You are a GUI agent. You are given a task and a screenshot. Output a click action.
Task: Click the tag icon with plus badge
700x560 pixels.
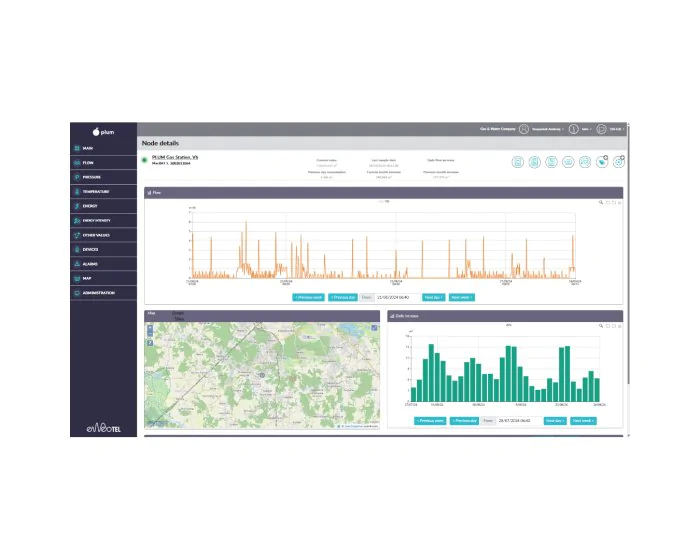[x=602, y=162]
